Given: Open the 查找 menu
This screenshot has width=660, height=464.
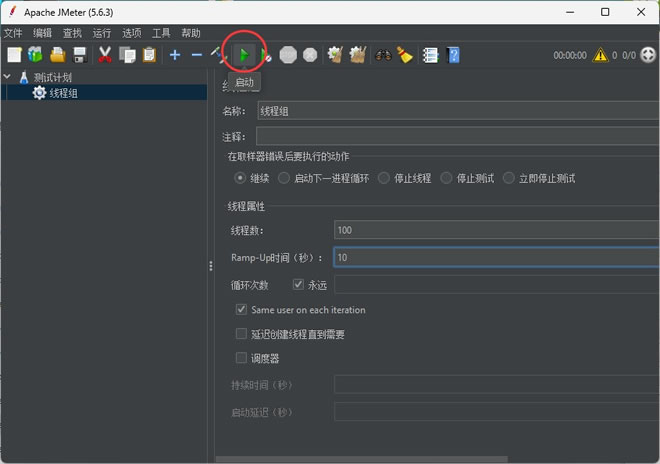Looking at the screenshot, I should tap(72, 33).
